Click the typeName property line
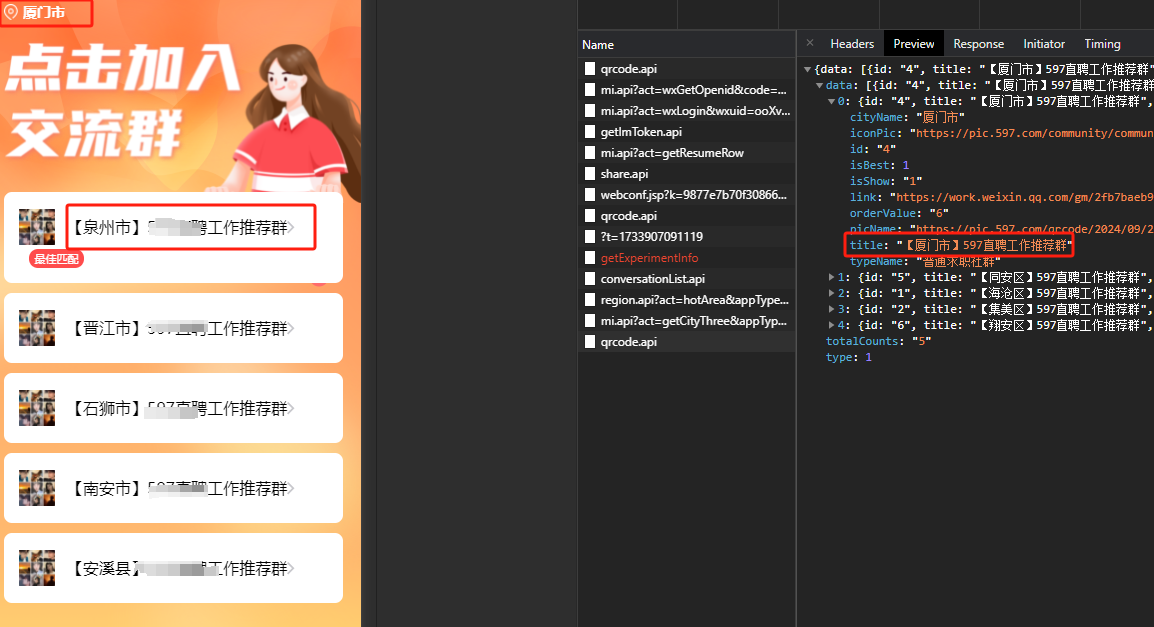The width and height of the screenshot is (1154, 627). tap(925, 262)
